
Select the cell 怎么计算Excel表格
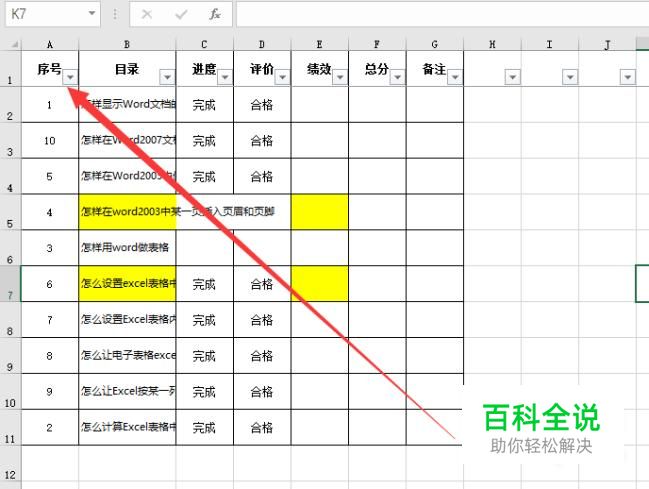127,427
